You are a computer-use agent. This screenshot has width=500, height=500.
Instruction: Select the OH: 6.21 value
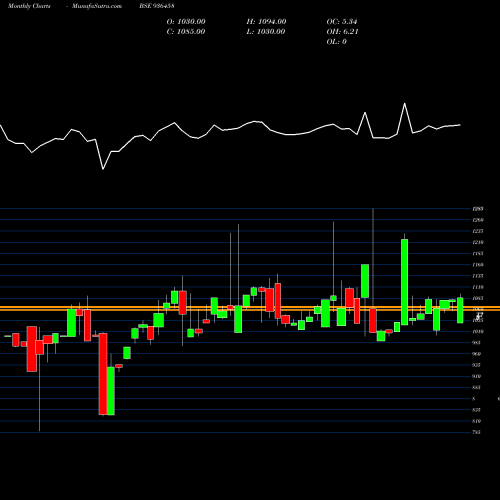coord(342,32)
